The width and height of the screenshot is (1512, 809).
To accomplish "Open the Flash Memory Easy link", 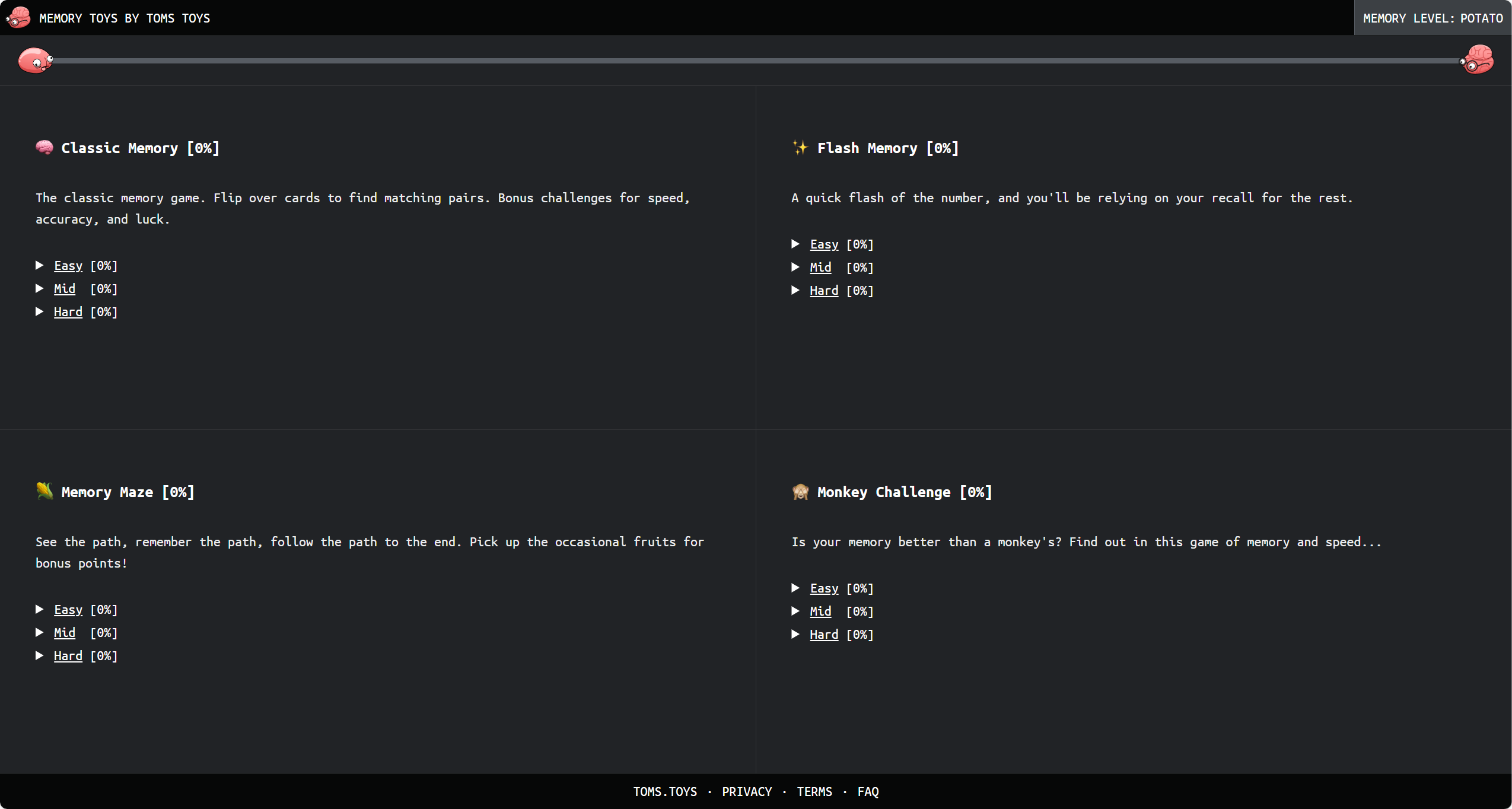I will [824, 244].
